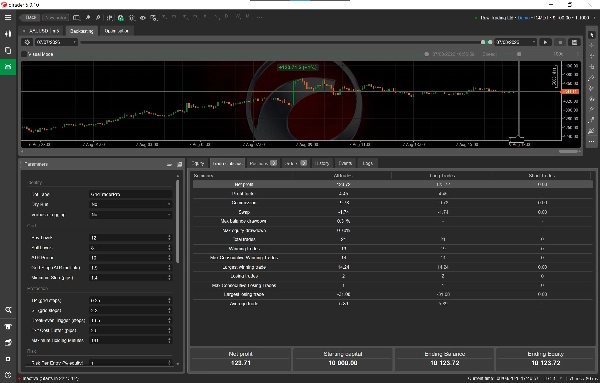Adjust the backtest Speed slider handle
This screenshot has width=600, height=383.
click(x=519, y=54)
